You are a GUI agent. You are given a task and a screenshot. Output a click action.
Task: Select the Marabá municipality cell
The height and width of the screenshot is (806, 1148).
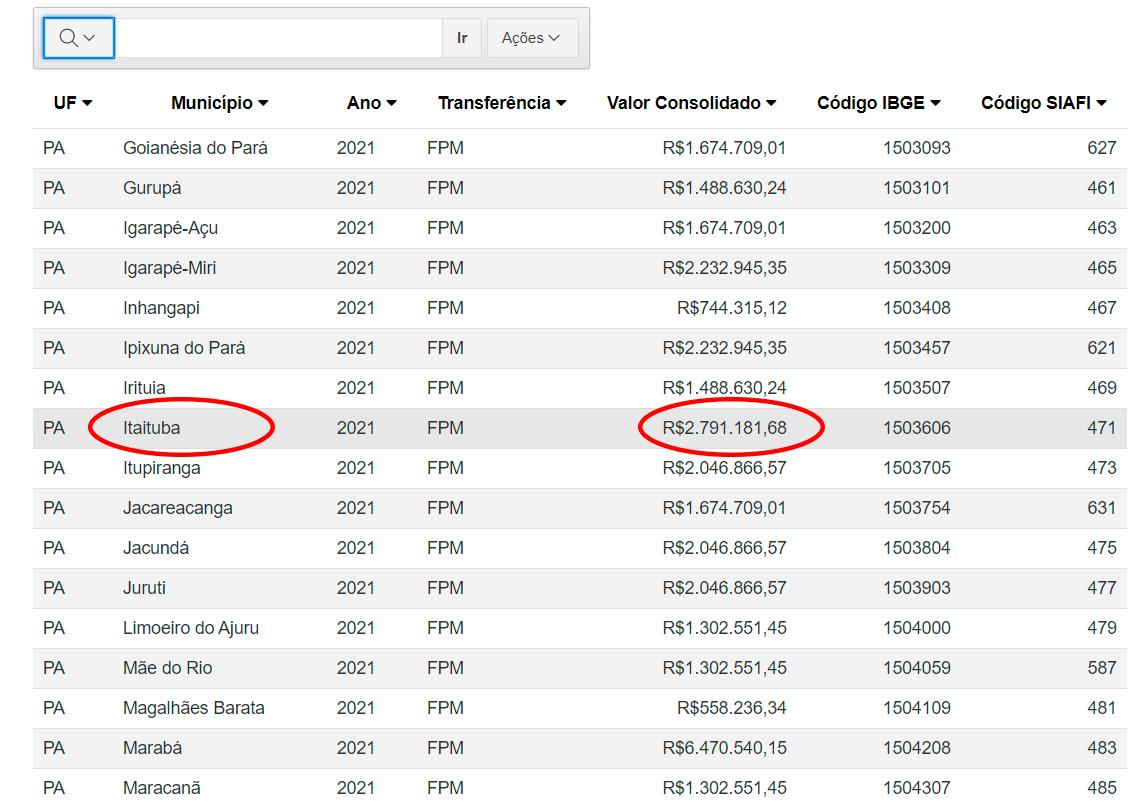click(152, 748)
